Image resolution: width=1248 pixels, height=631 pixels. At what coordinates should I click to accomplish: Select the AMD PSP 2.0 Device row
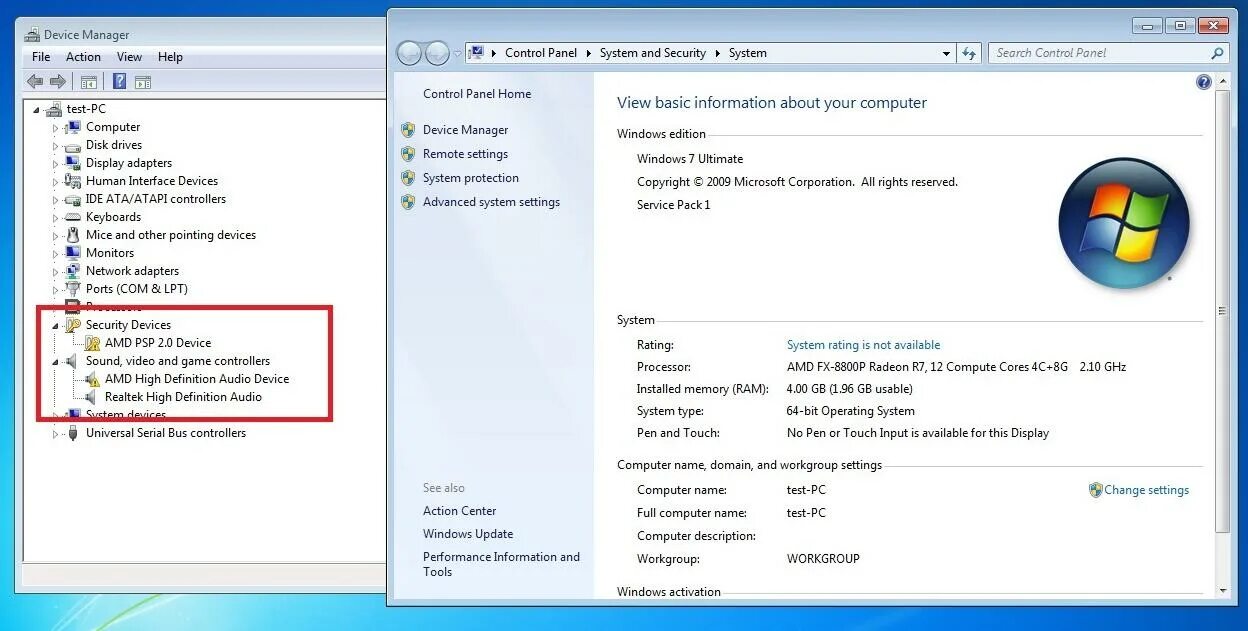(x=158, y=343)
